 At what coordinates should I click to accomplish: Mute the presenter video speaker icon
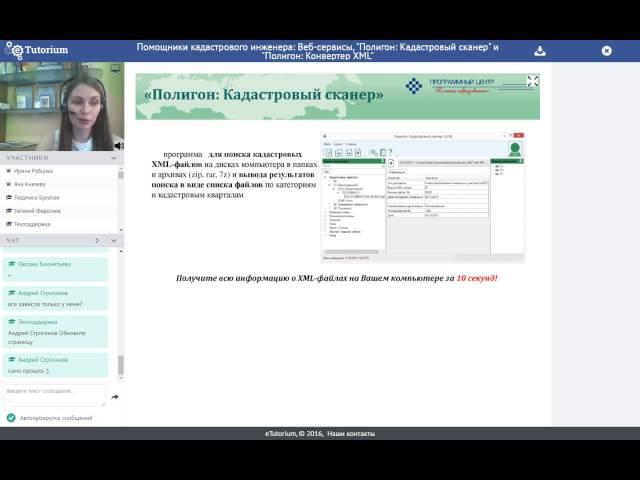point(119,146)
